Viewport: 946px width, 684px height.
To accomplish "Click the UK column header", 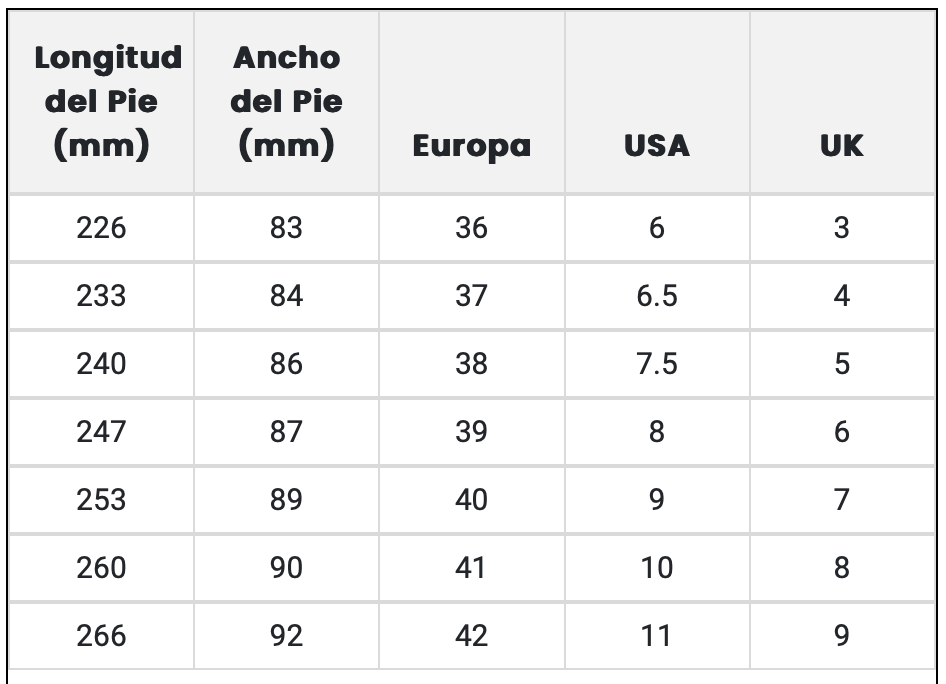I will point(841,146).
